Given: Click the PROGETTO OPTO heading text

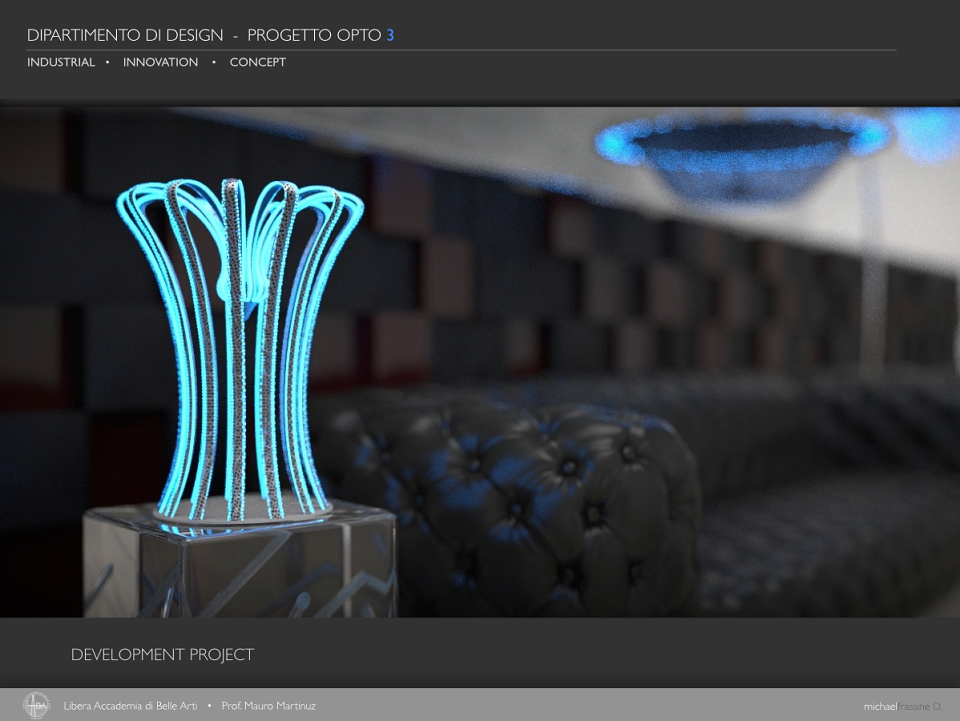Looking at the screenshot, I should click(x=314, y=35).
